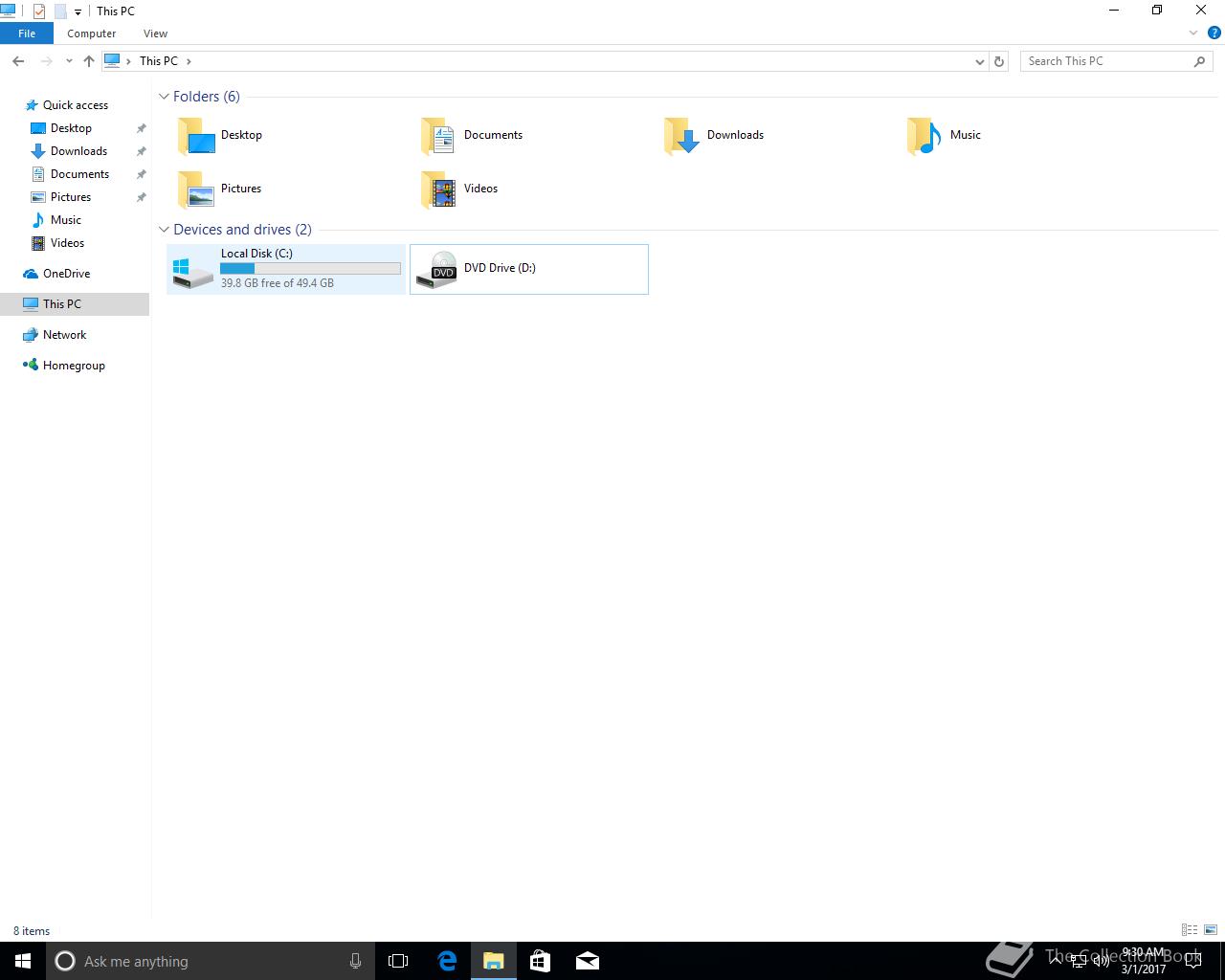Open Action Center notifications icon

click(x=1192, y=961)
